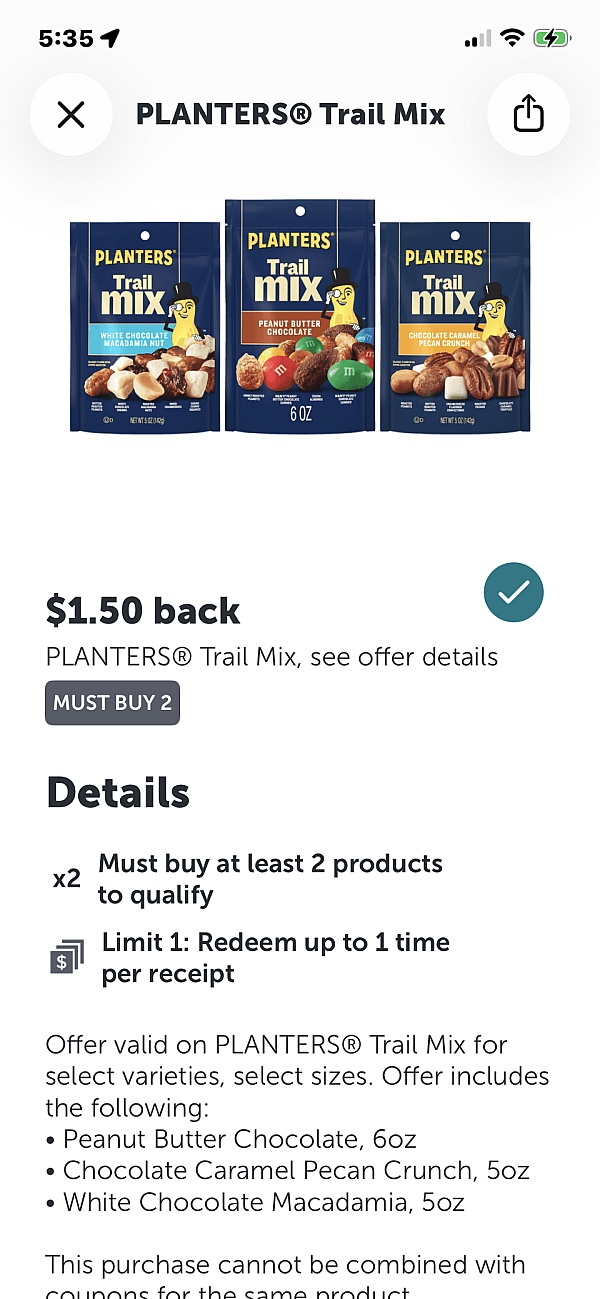
Task: Toggle the teal checkmark to unselect offer
Action: (513, 593)
